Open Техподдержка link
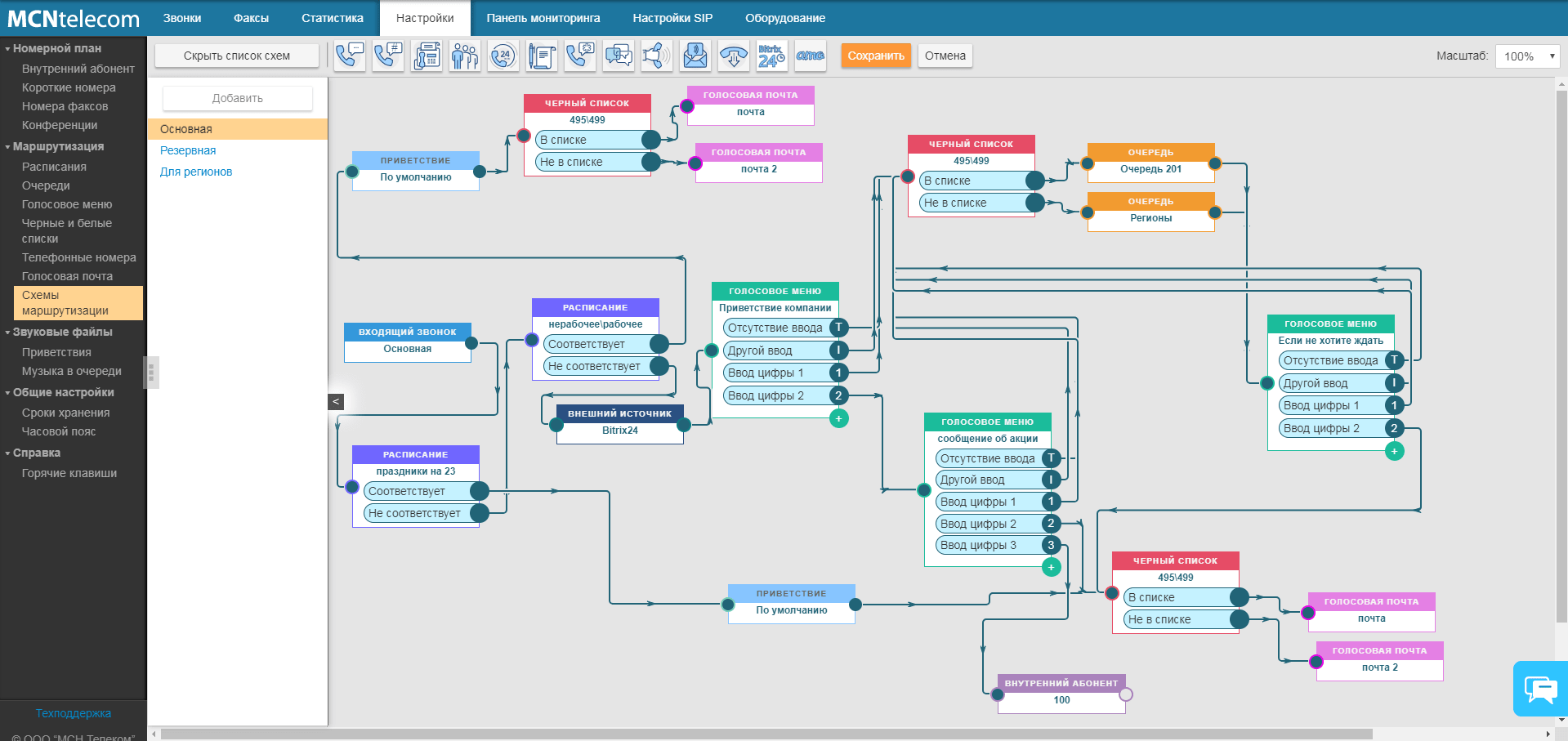The height and width of the screenshot is (741, 1568). pos(74,713)
